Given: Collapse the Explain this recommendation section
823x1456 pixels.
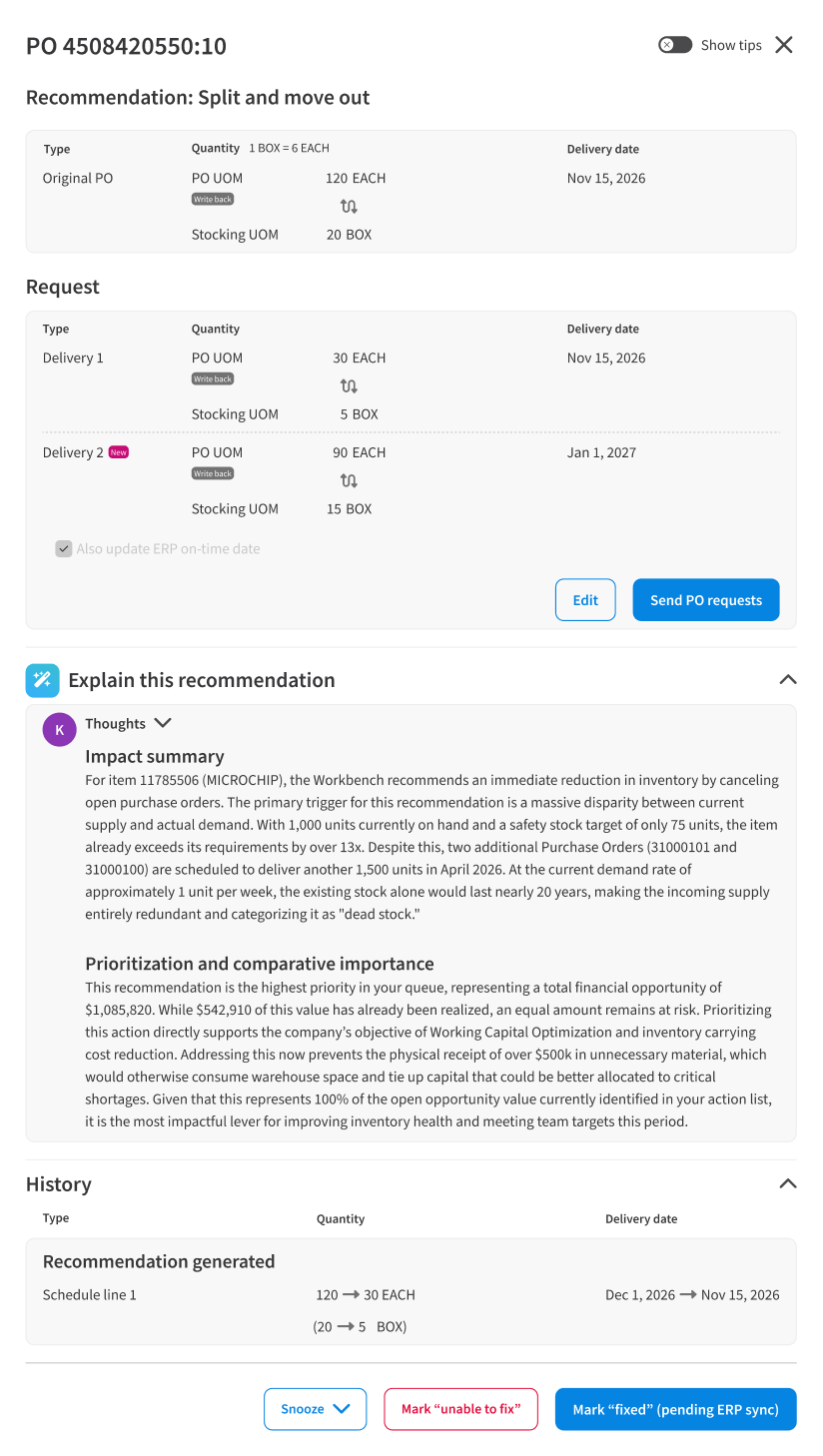Looking at the screenshot, I should tap(787, 679).
